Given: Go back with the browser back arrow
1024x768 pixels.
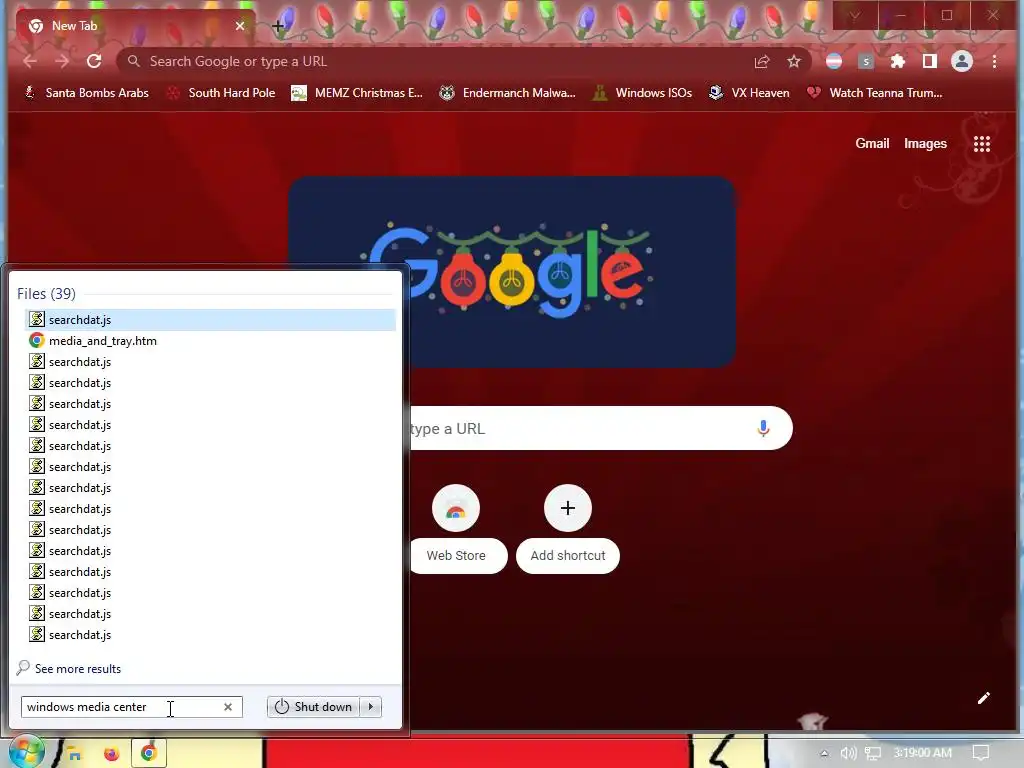Looking at the screenshot, I should [x=30, y=61].
